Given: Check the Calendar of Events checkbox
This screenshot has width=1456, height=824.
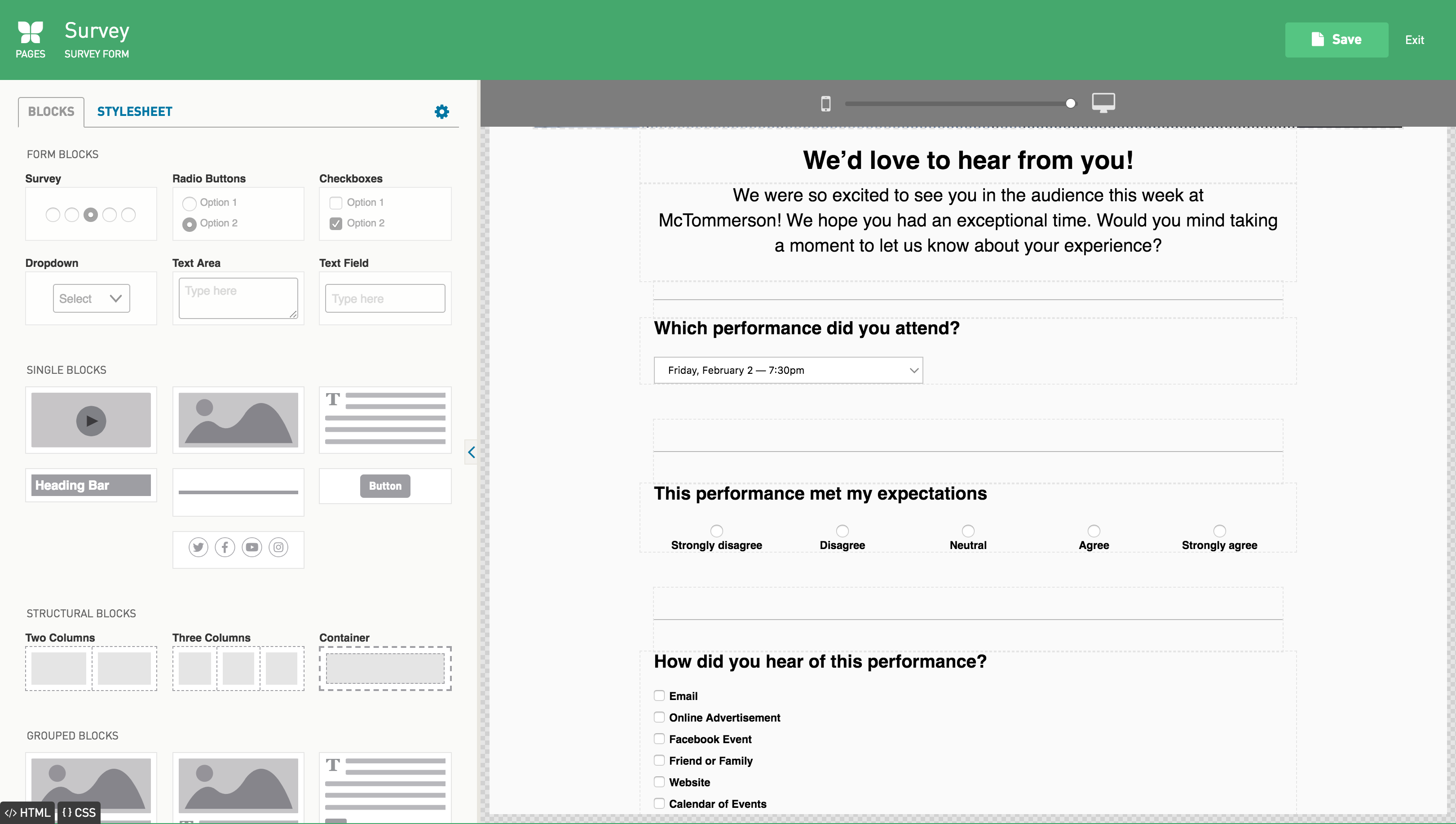Looking at the screenshot, I should coord(659,803).
